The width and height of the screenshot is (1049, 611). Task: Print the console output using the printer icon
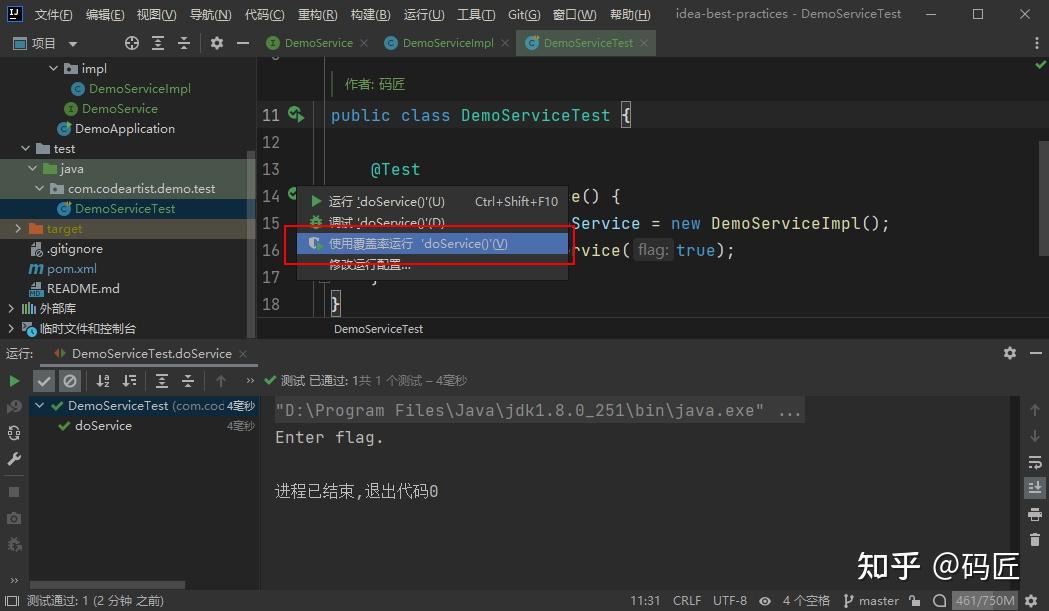1035,513
